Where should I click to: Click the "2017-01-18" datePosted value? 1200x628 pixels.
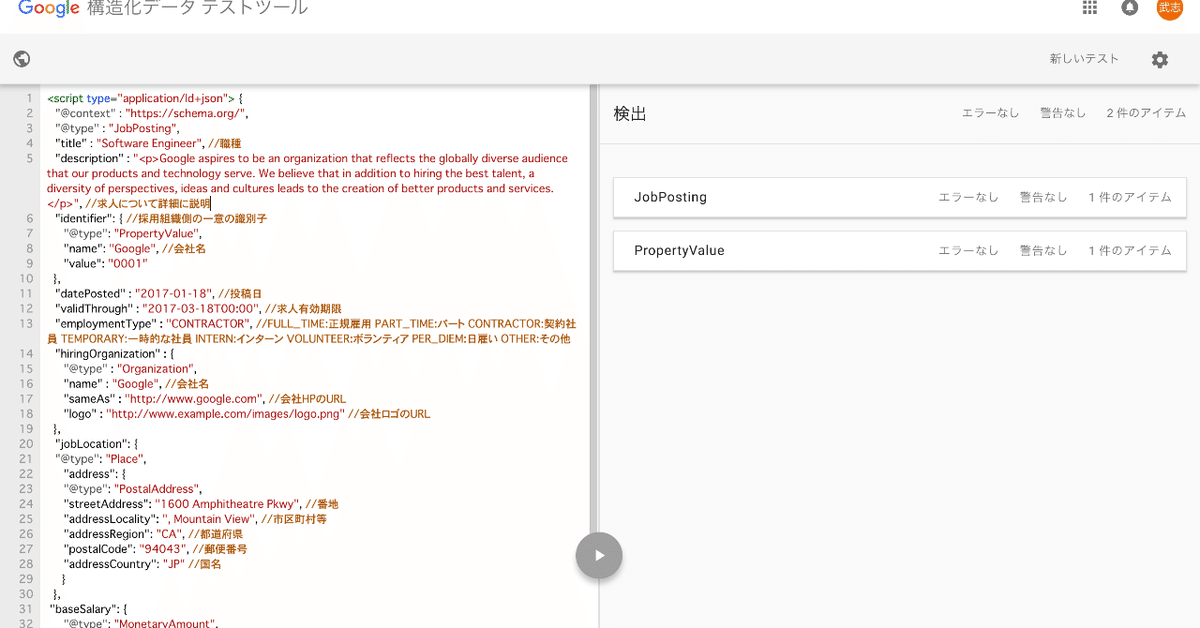tap(173, 293)
